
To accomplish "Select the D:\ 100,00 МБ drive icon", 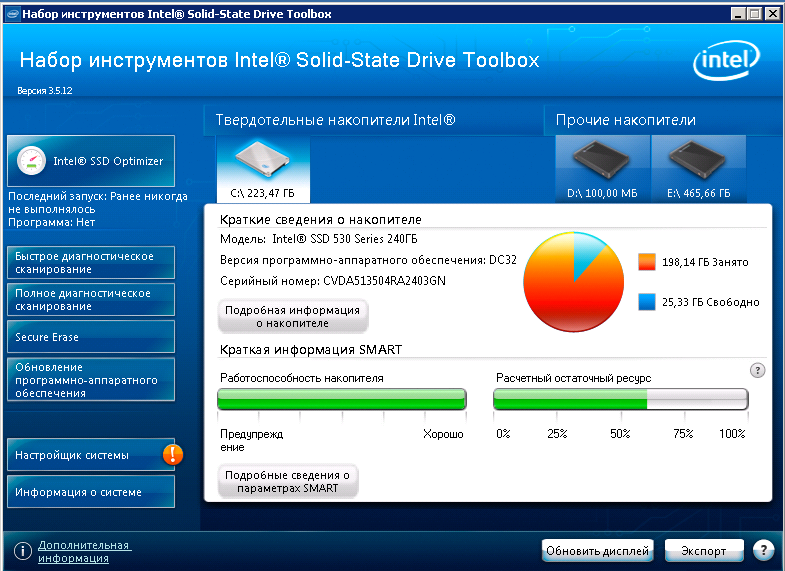I will coord(602,169).
